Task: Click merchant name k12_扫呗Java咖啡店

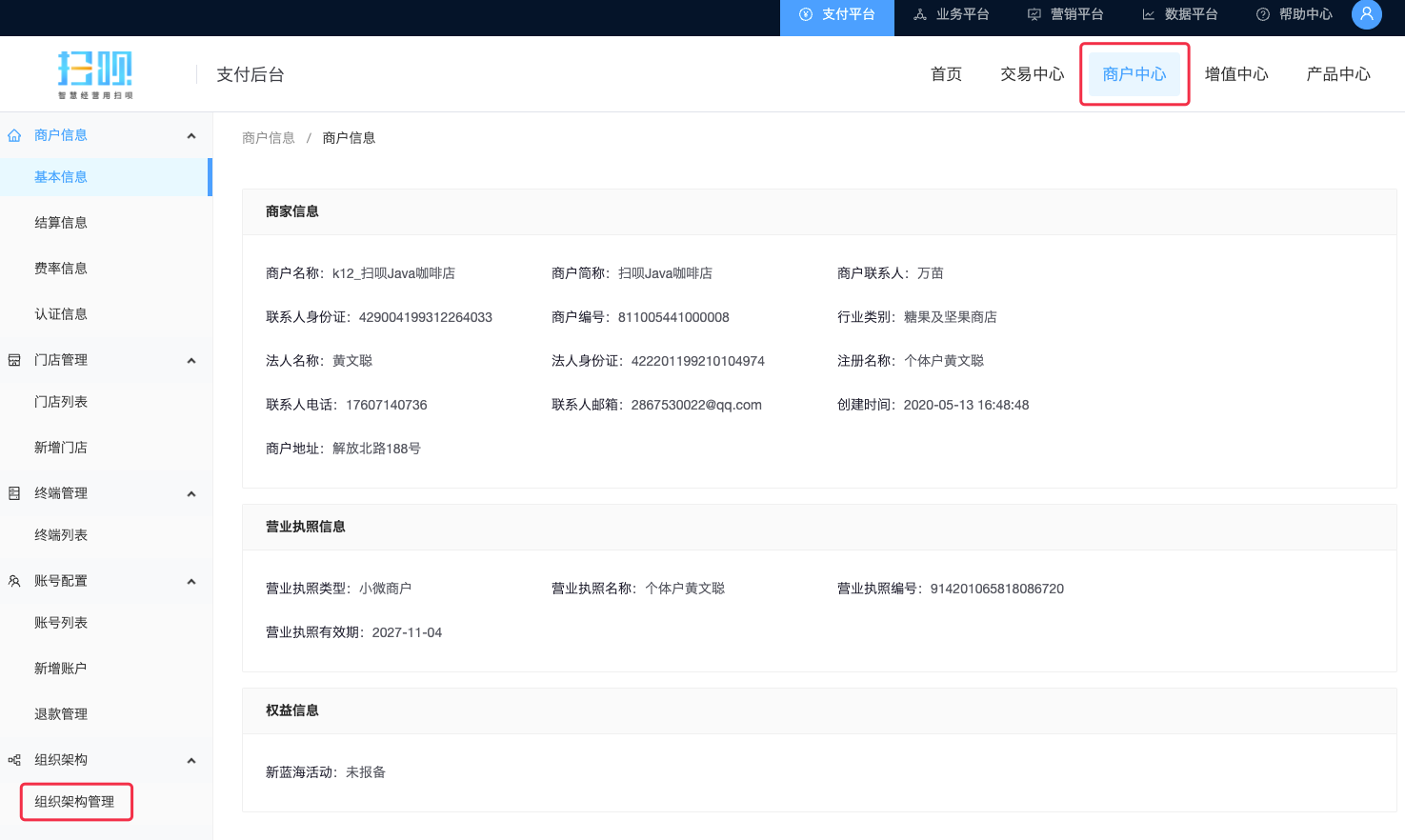Action: point(393,273)
